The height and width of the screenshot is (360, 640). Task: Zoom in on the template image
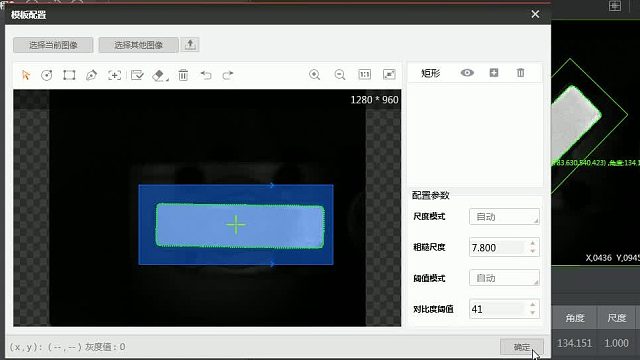tap(314, 74)
